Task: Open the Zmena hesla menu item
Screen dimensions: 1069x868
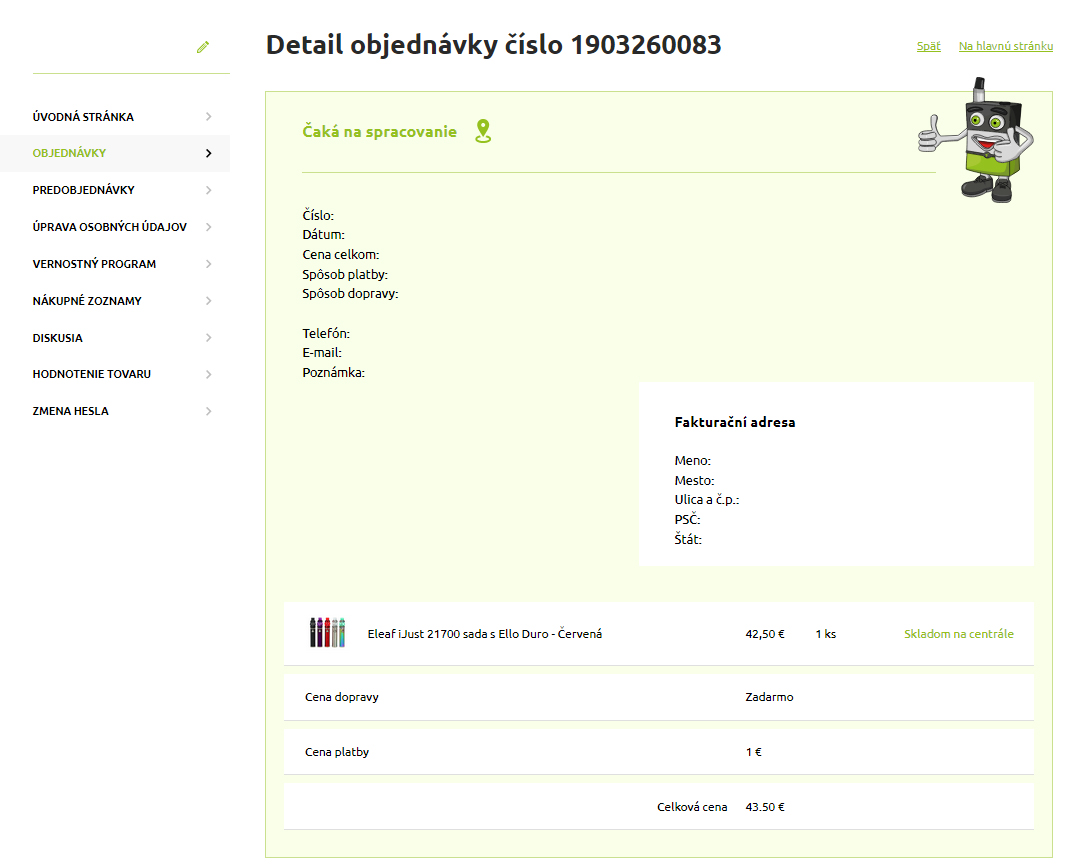Action: pos(71,411)
